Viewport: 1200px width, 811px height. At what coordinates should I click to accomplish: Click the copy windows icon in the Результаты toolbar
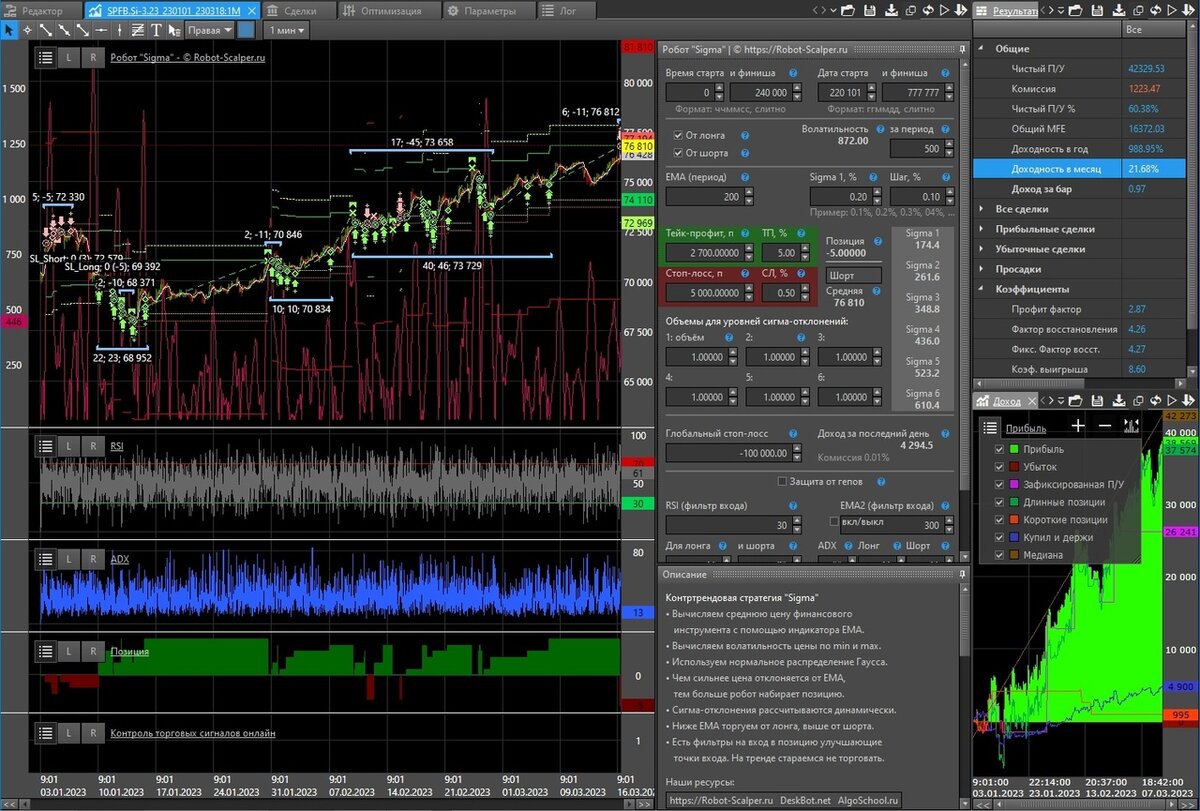[x=1139, y=11]
